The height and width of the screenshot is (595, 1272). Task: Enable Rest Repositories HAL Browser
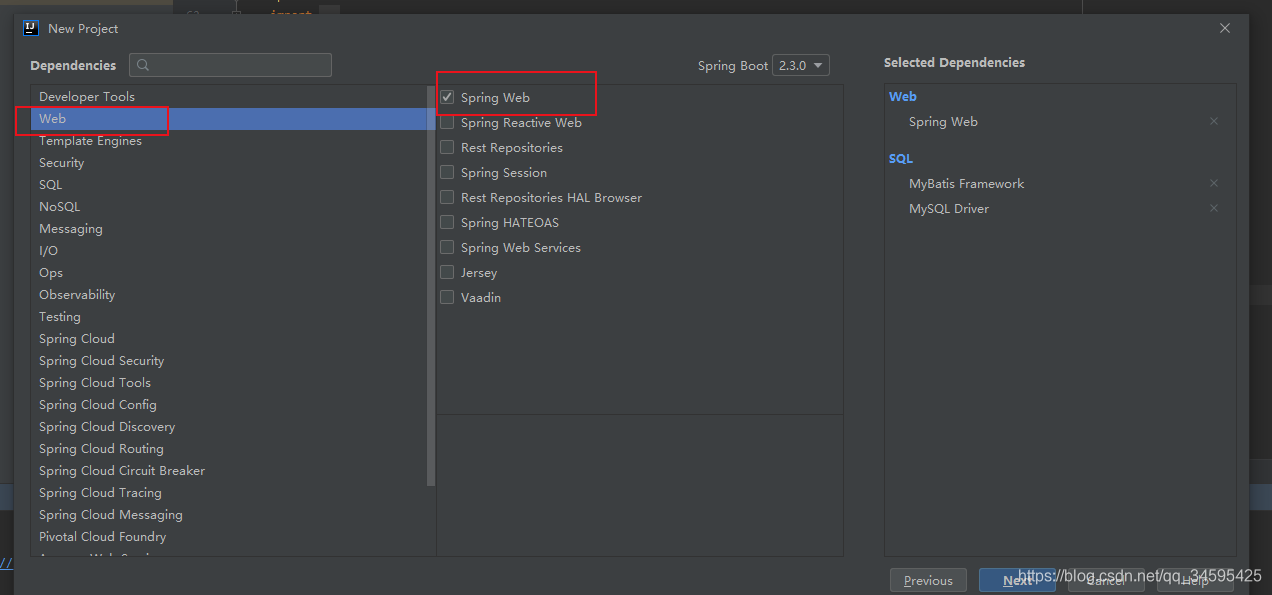point(447,197)
